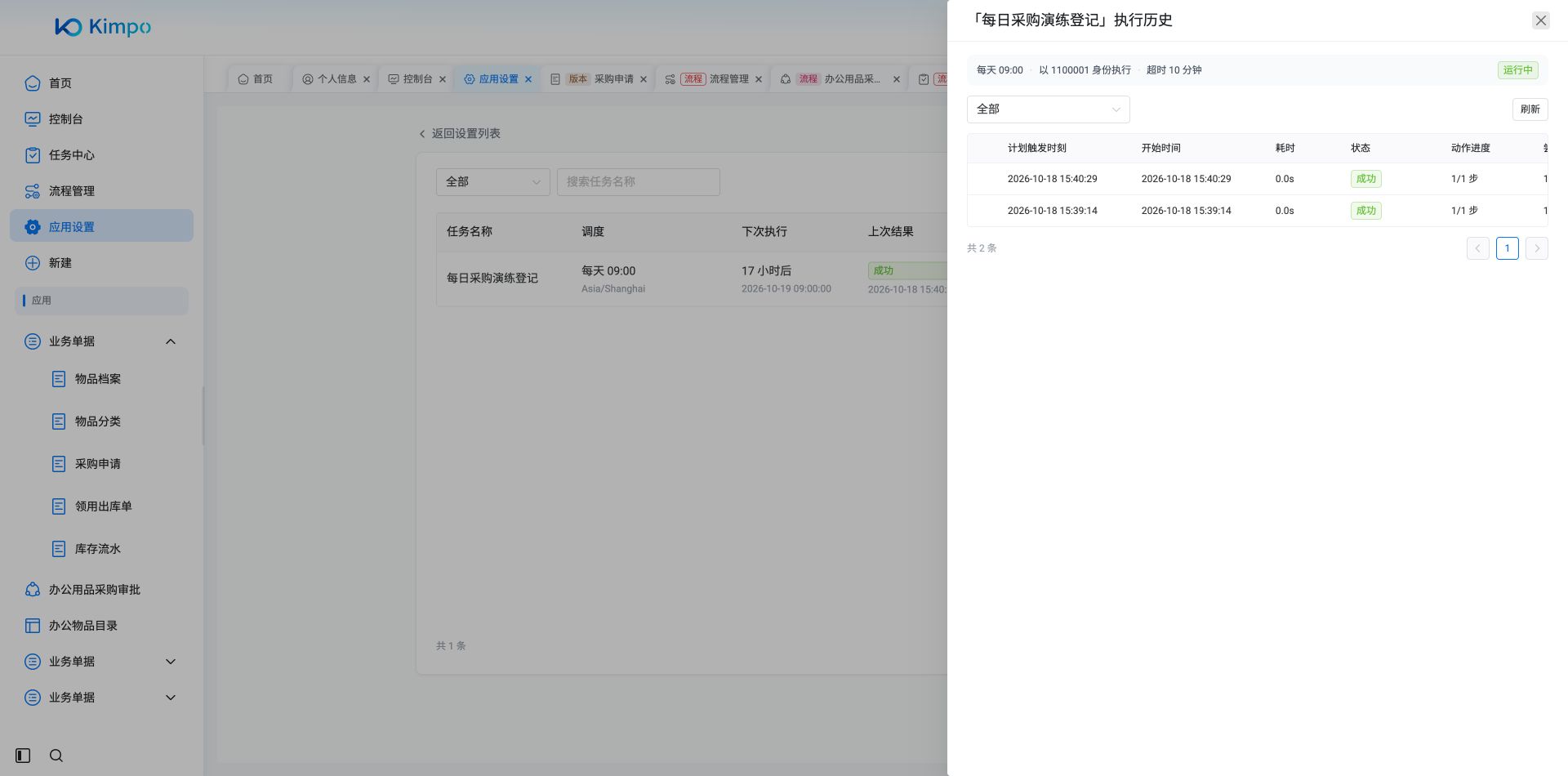Go to the next page of history results
The image size is (1568, 776).
(1536, 248)
